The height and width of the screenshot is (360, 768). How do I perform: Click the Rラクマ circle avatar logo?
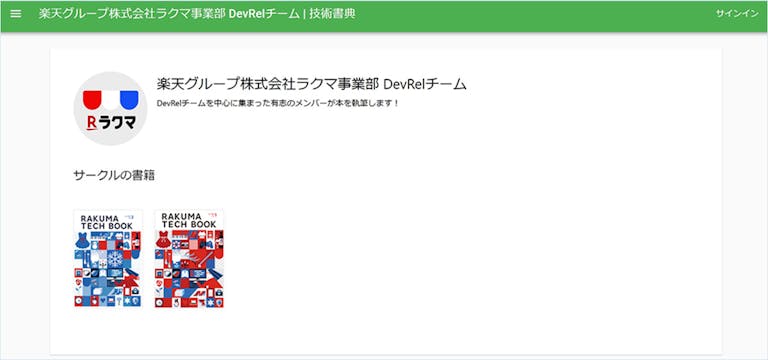(110, 109)
